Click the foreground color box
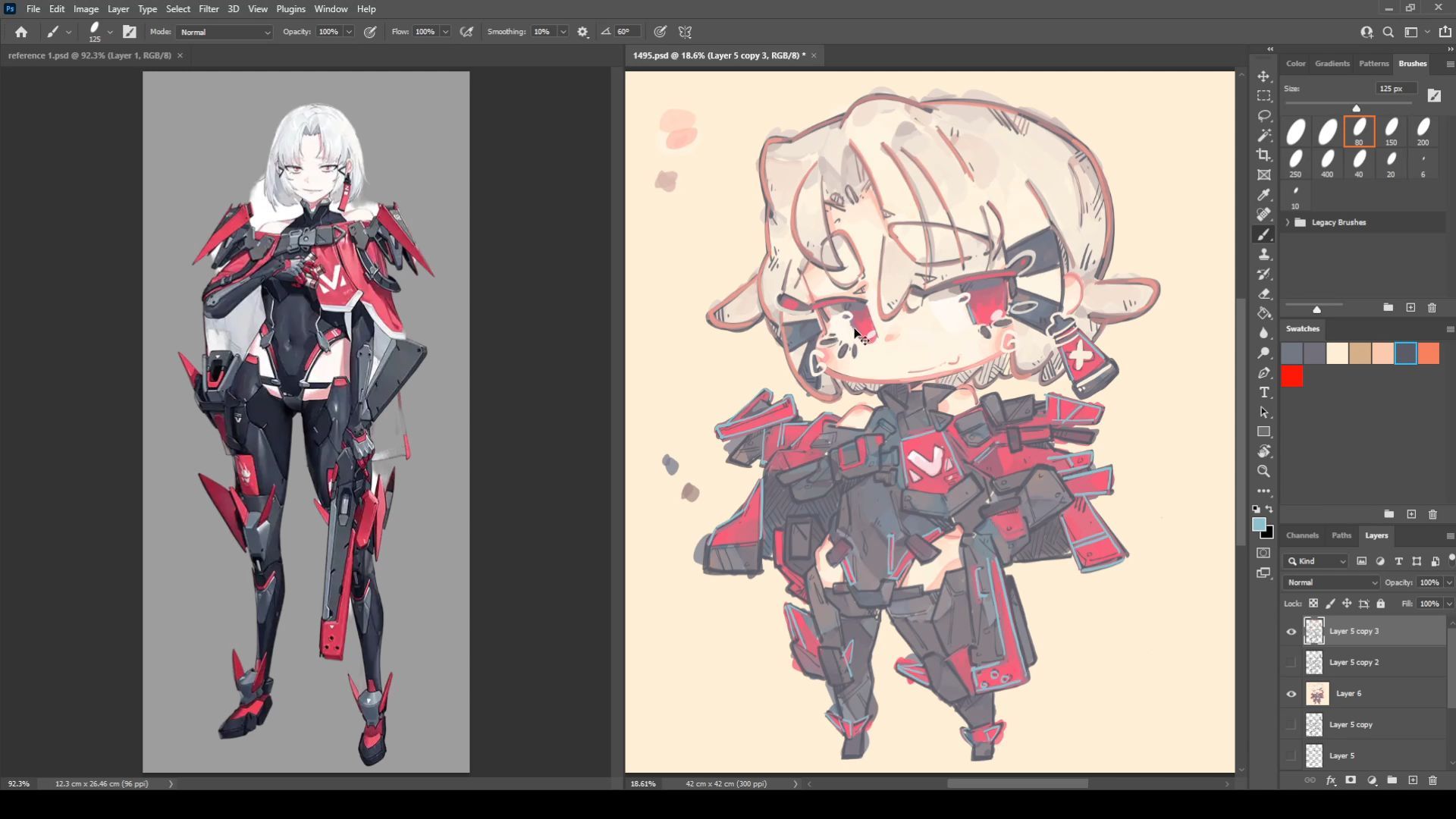The image size is (1456, 819). click(x=1259, y=525)
